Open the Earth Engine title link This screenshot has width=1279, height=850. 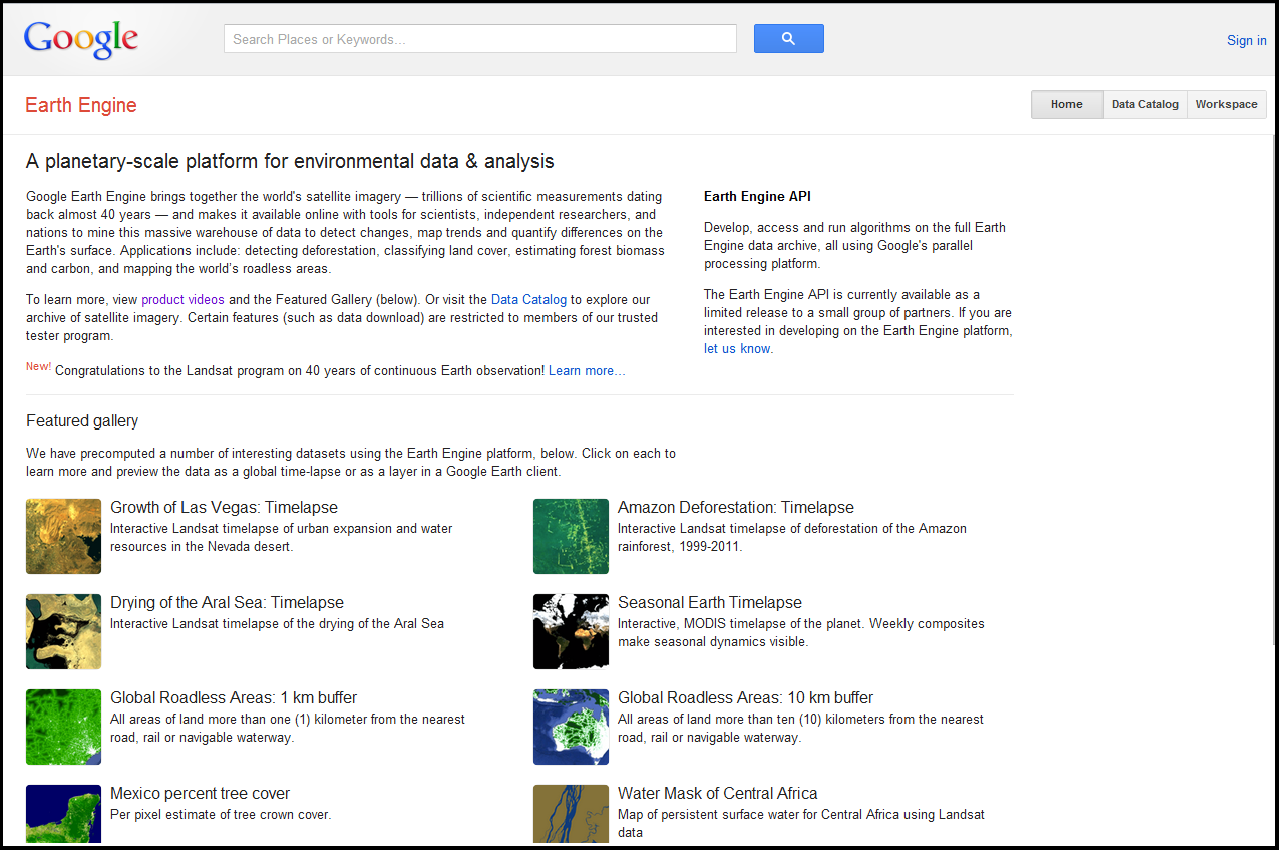coord(81,105)
